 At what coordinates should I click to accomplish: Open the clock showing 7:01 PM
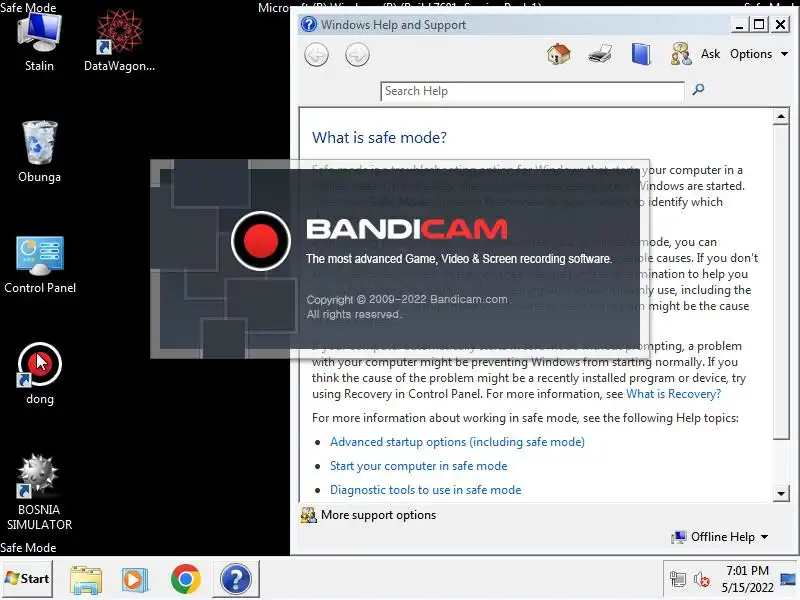coord(747,579)
